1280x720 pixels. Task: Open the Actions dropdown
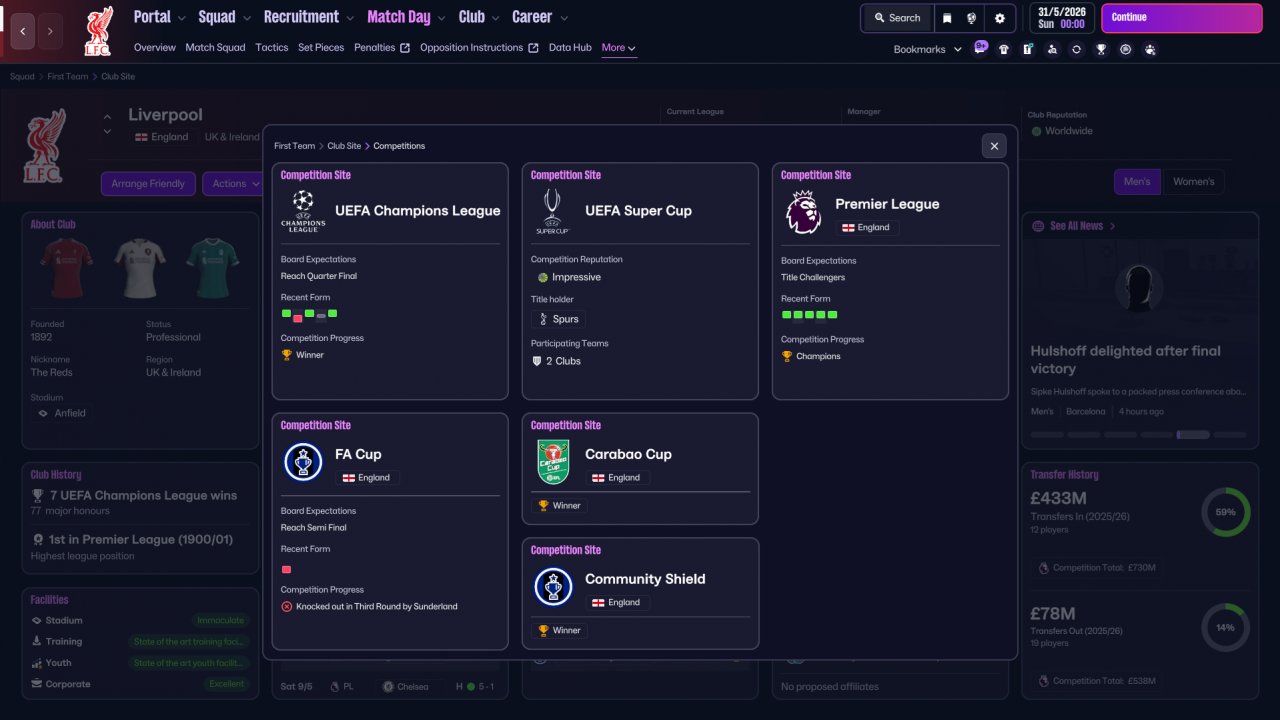click(x=236, y=184)
